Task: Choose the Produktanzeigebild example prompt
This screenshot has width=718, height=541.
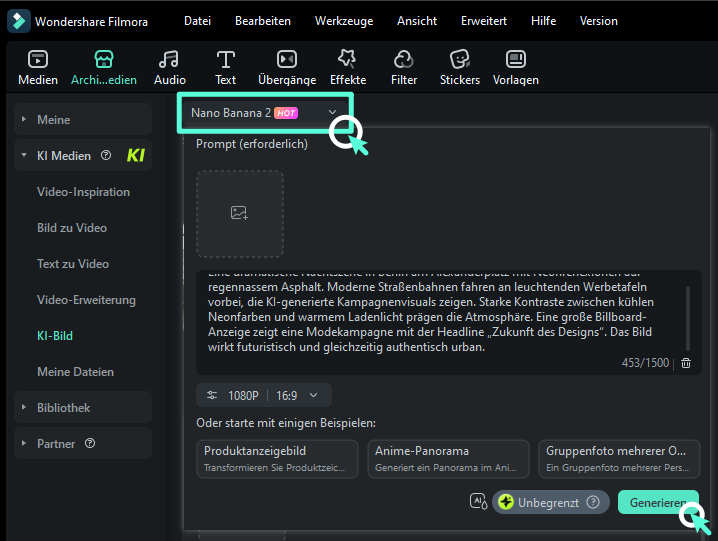Action: [277, 459]
